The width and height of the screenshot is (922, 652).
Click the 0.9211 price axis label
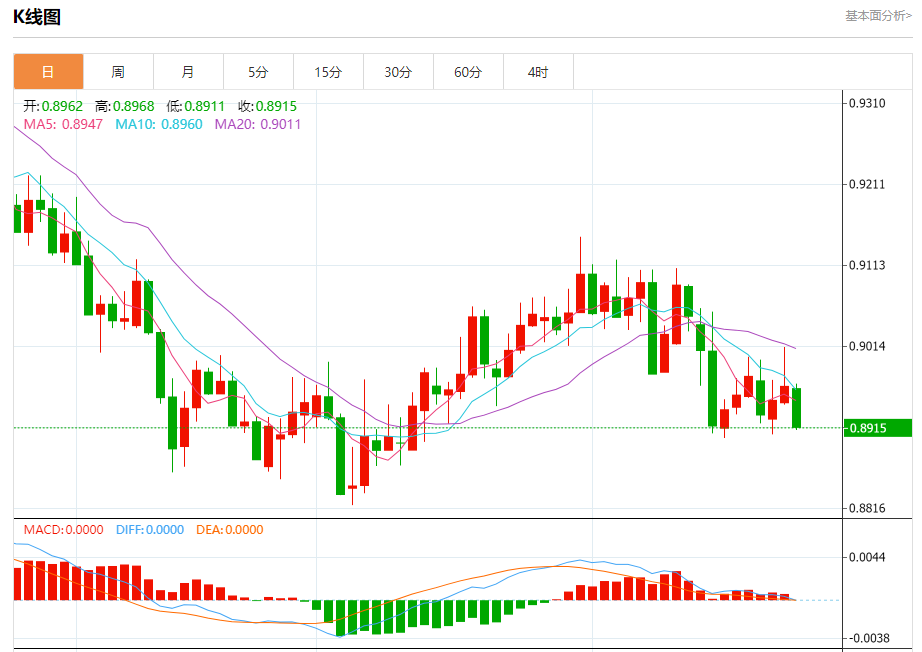tap(867, 185)
